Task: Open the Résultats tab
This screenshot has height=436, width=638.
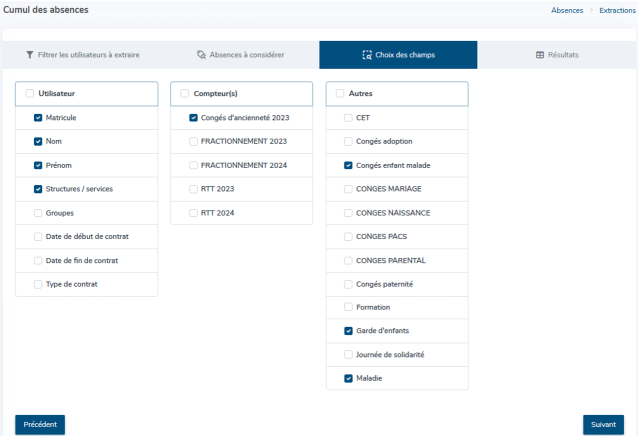Action: [x=557, y=55]
